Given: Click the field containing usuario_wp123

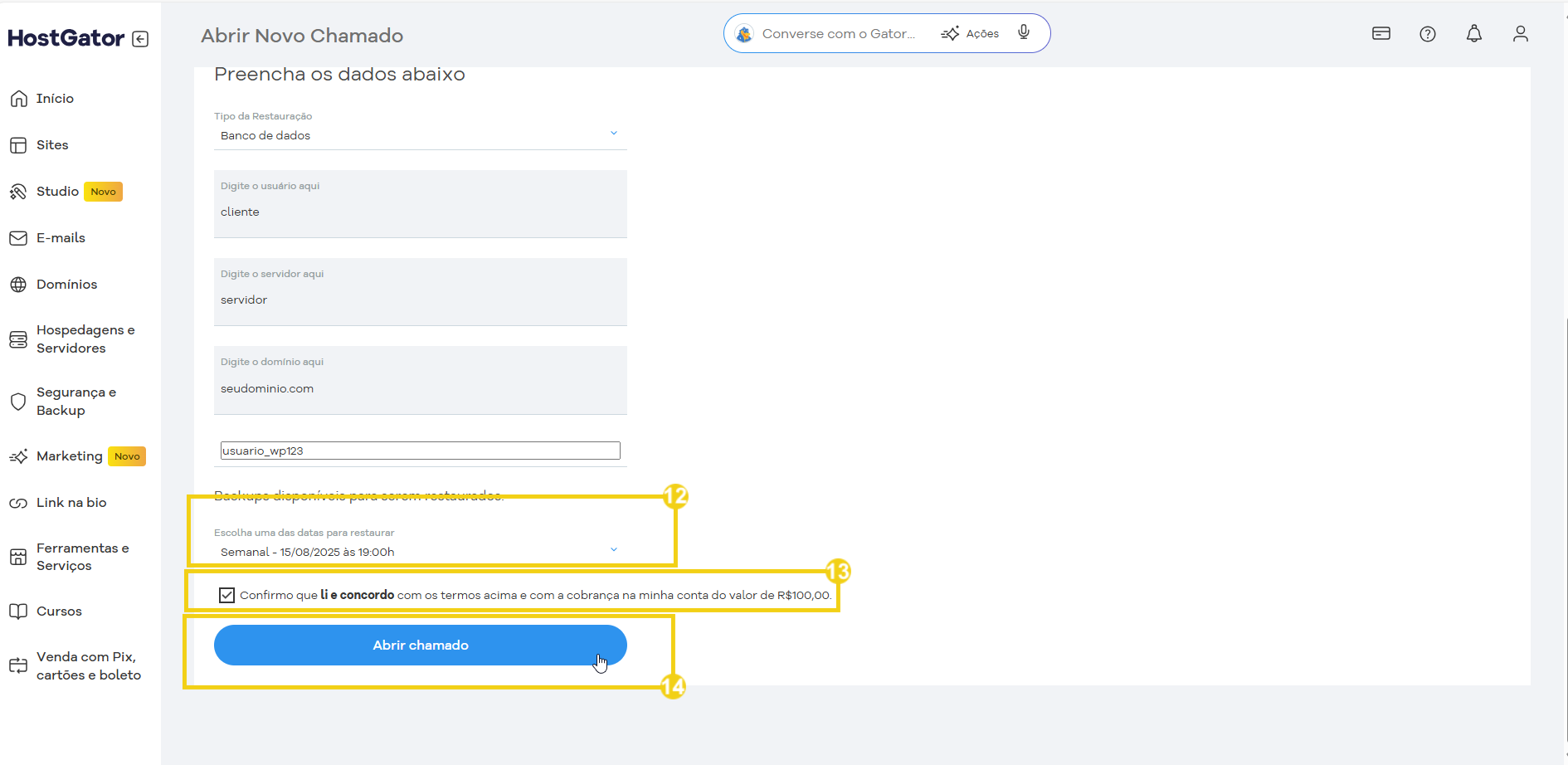Looking at the screenshot, I should (x=421, y=451).
